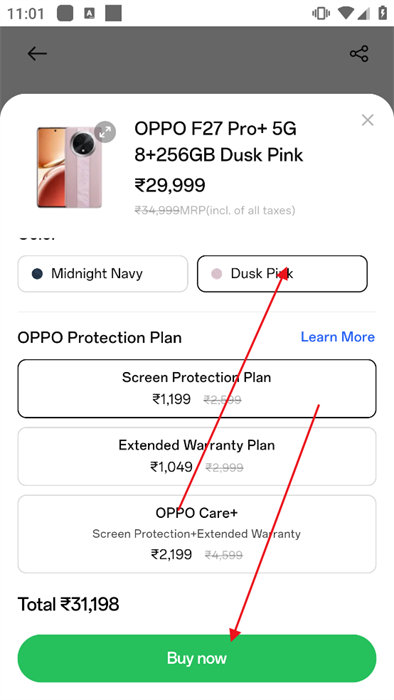This screenshot has height=700, width=394.
Task: Click the navy color dot swatch
Action: pos(37,274)
